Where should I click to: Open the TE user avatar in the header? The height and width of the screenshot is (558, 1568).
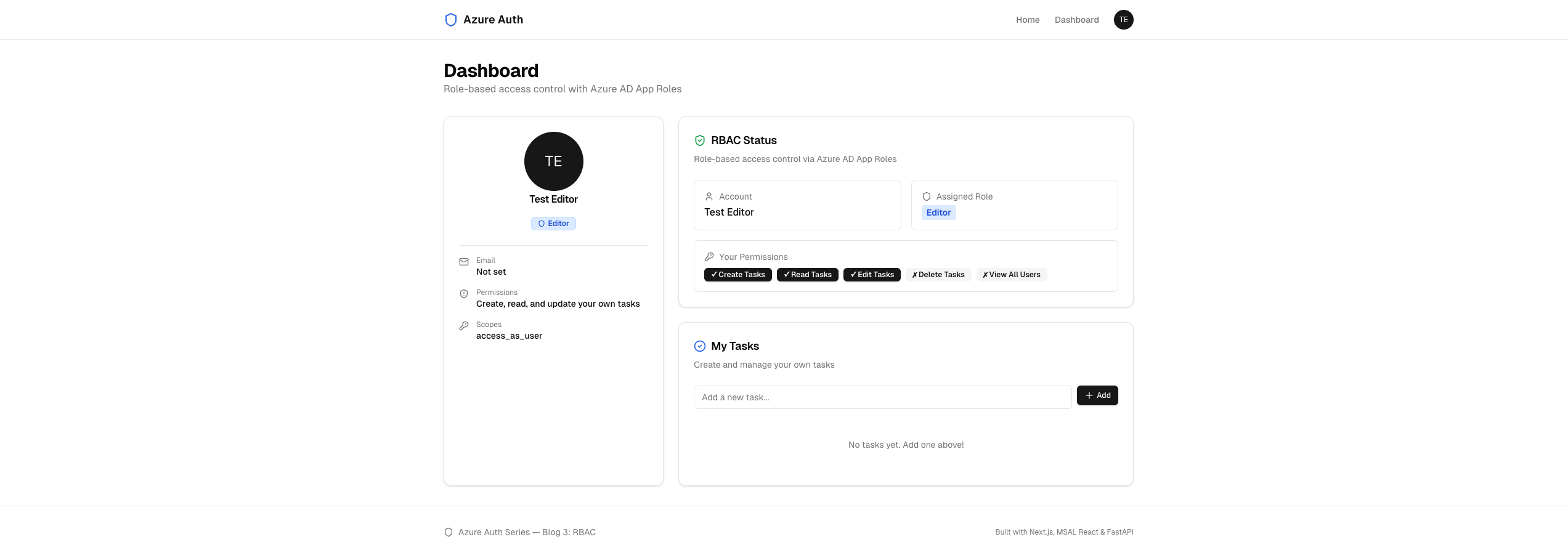1123,20
